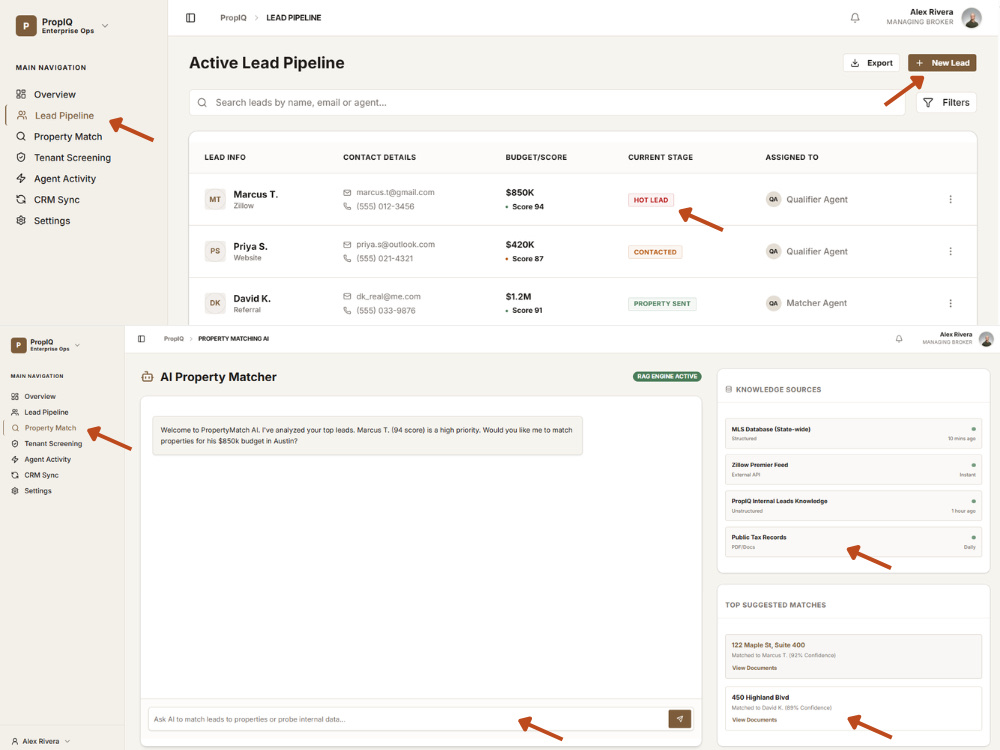Click QA badge next to Matcher Agent

coord(773,304)
